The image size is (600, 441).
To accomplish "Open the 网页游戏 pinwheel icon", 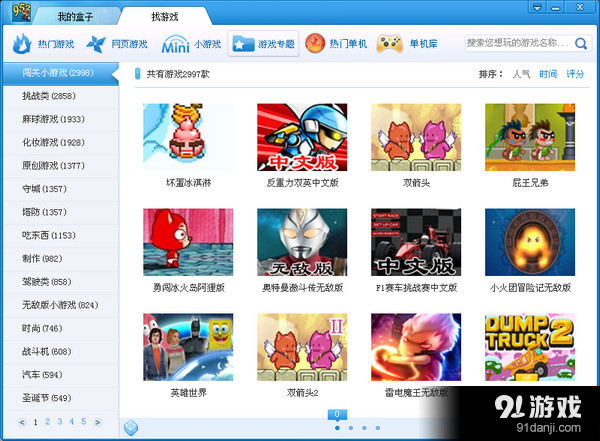I will point(96,44).
